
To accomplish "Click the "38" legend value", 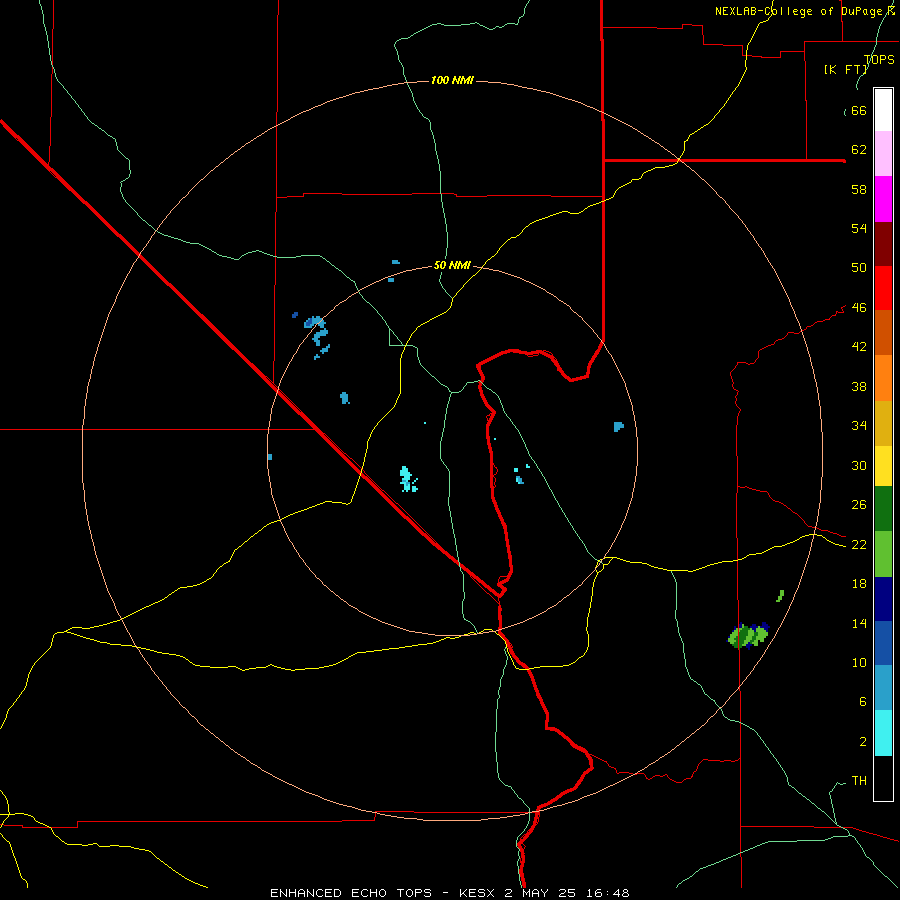I will 859,386.
